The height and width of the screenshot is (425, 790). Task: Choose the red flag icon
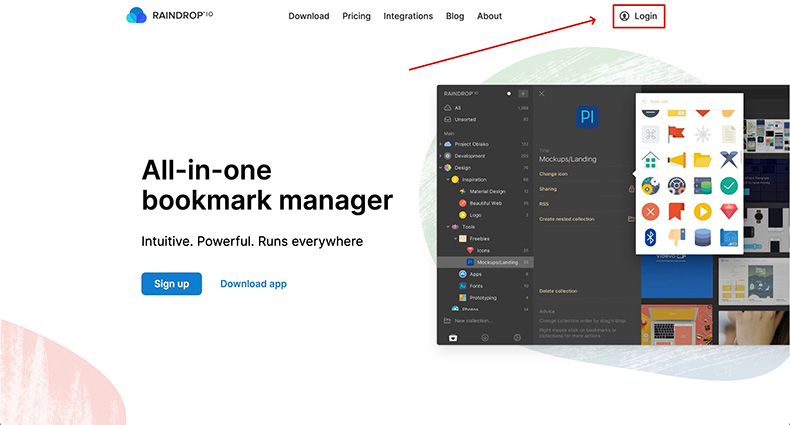676,134
